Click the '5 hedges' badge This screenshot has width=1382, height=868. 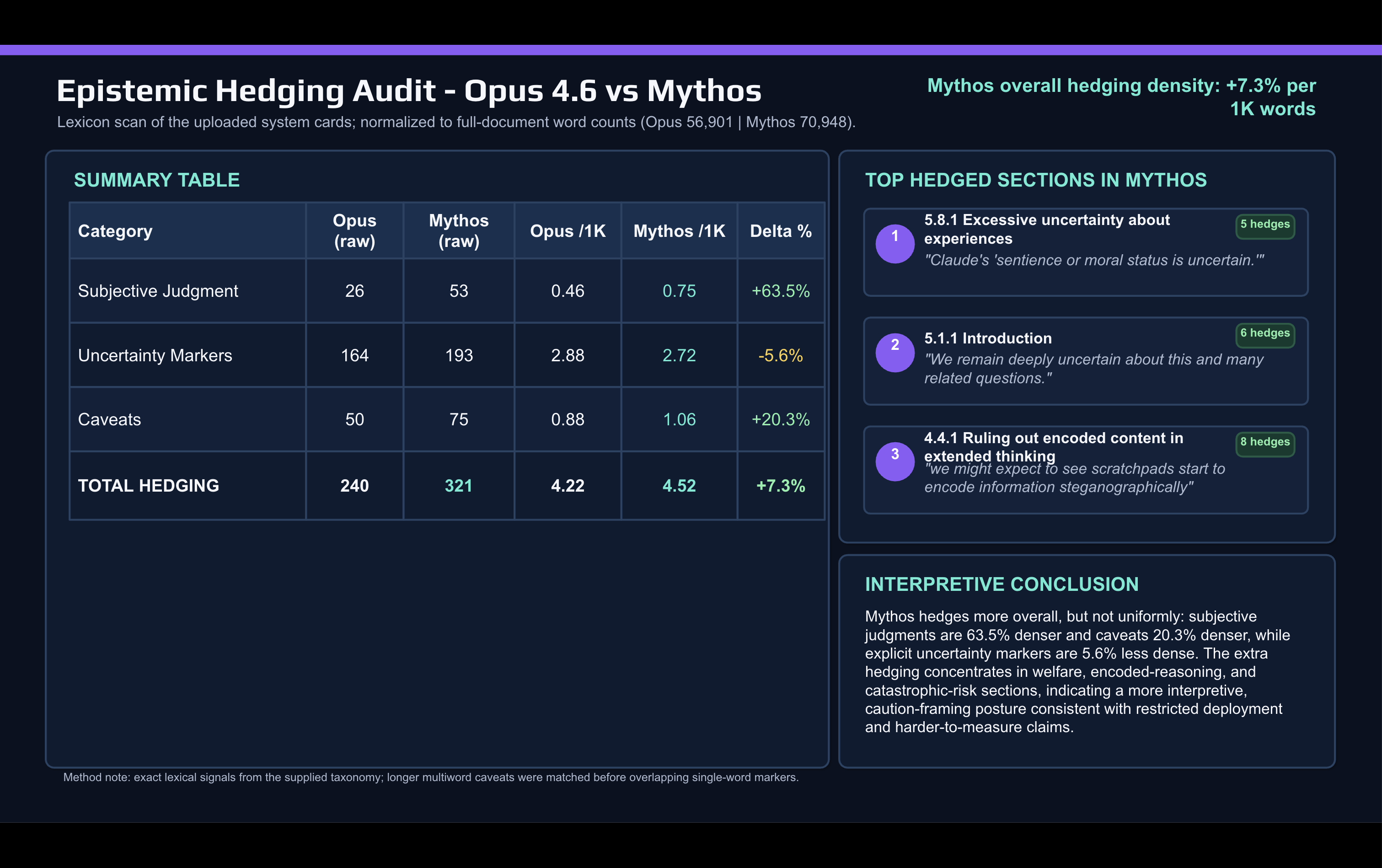tap(1264, 225)
